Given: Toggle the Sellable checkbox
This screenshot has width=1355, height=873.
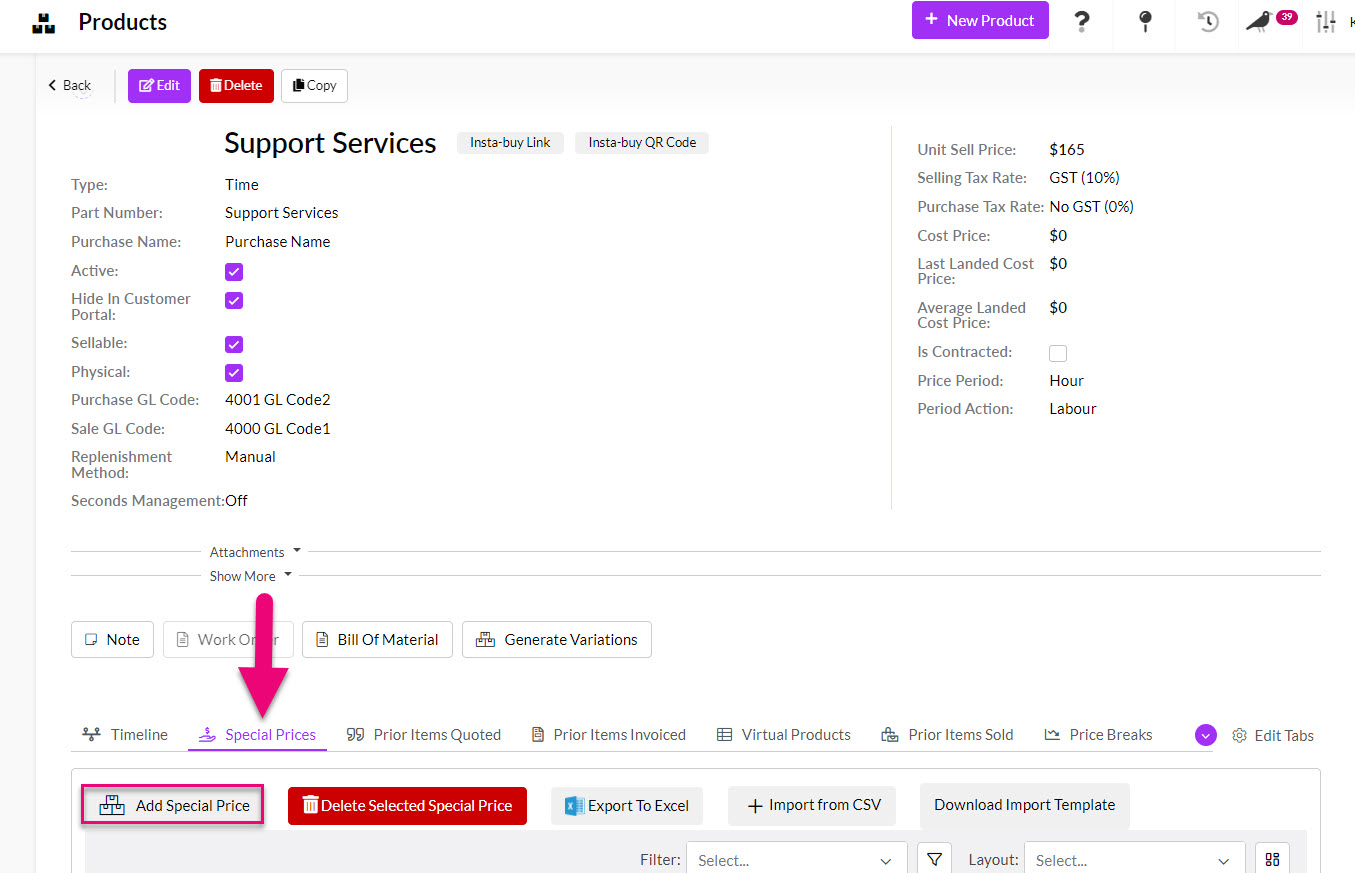Looking at the screenshot, I should tap(234, 344).
